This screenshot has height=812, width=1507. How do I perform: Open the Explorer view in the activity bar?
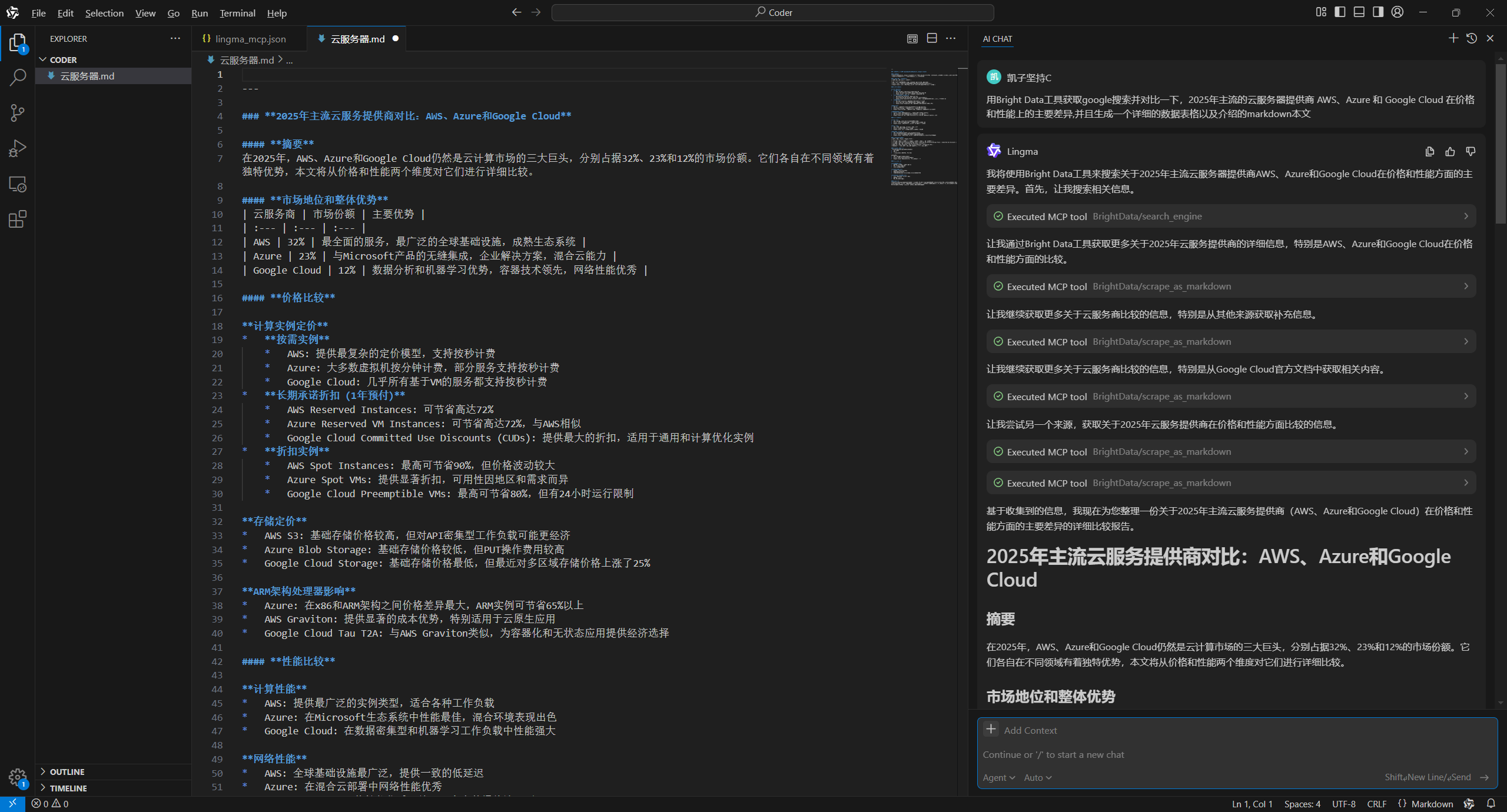point(18,42)
